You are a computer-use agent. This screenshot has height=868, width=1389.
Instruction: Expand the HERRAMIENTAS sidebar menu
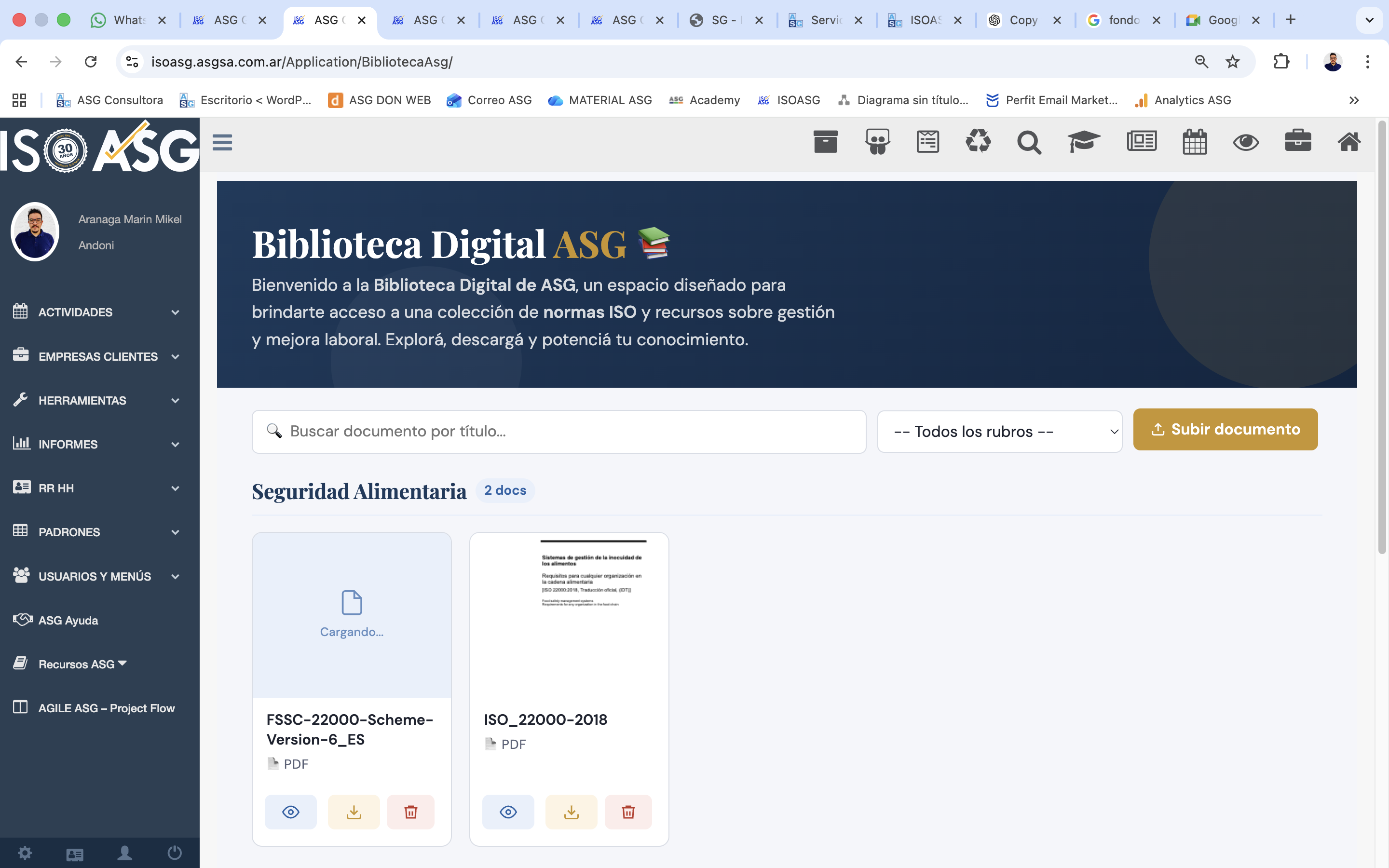pos(96,400)
